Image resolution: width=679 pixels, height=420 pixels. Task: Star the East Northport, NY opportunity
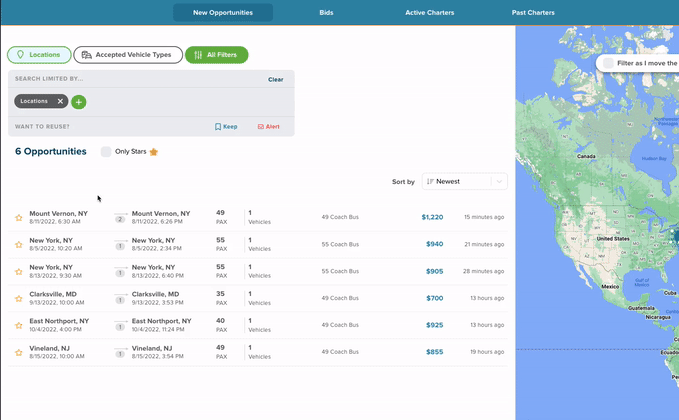19,325
